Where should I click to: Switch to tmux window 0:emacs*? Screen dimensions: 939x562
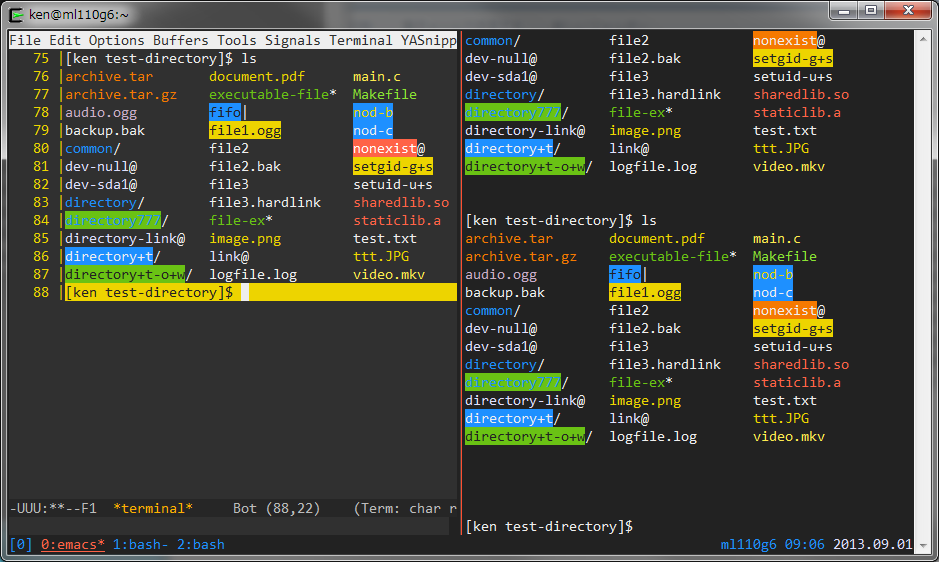(x=72, y=545)
